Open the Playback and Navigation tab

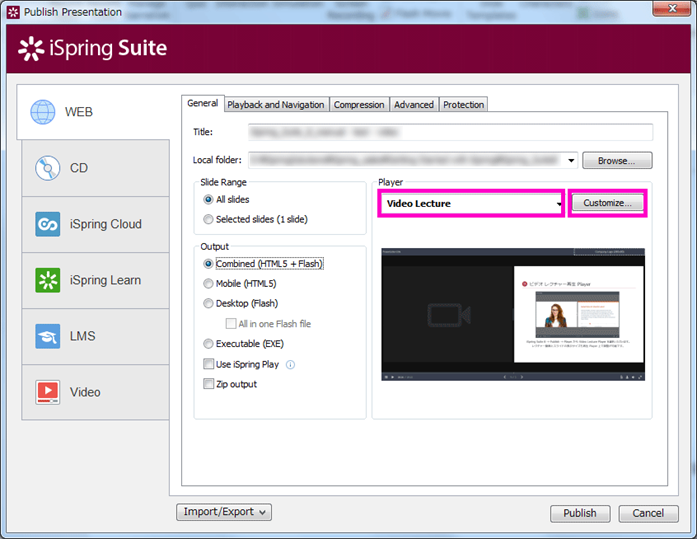(x=276, y=105)
